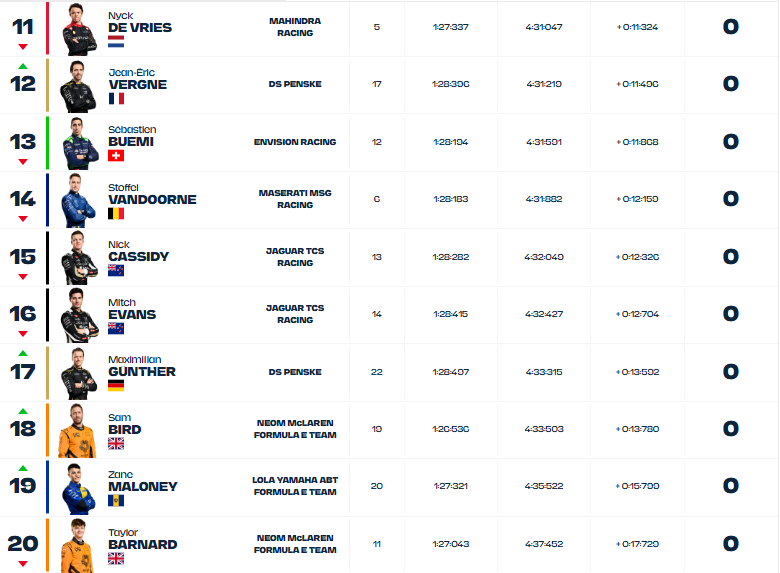Open Sam Bird driver photo
780x573 pixels.
[x=78, y=431]
